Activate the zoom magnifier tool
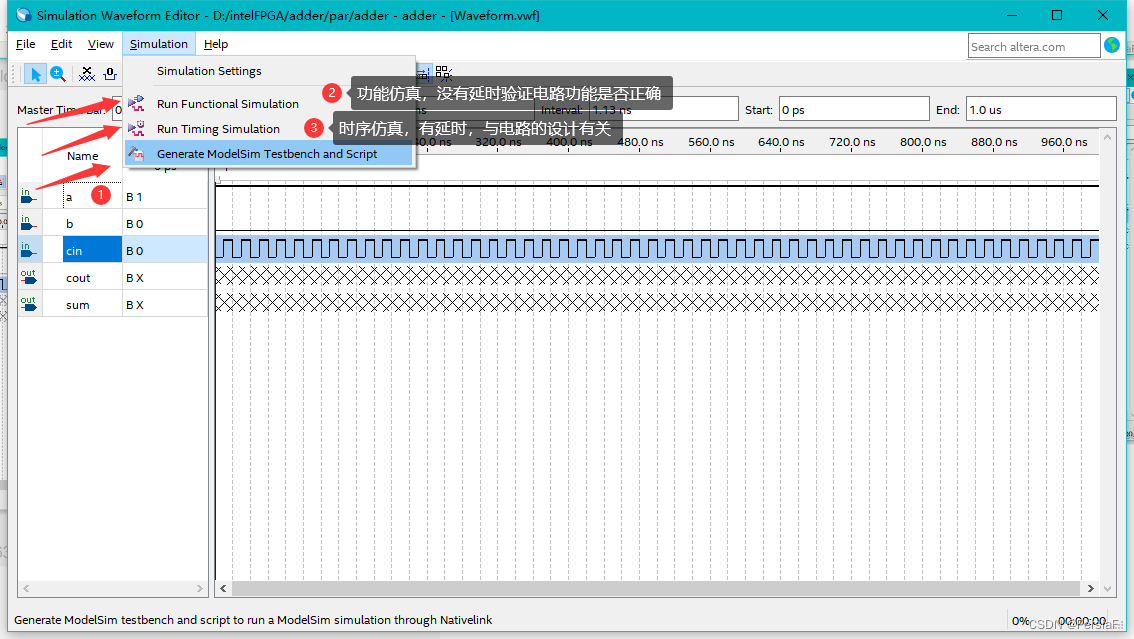 pos(58,74)
